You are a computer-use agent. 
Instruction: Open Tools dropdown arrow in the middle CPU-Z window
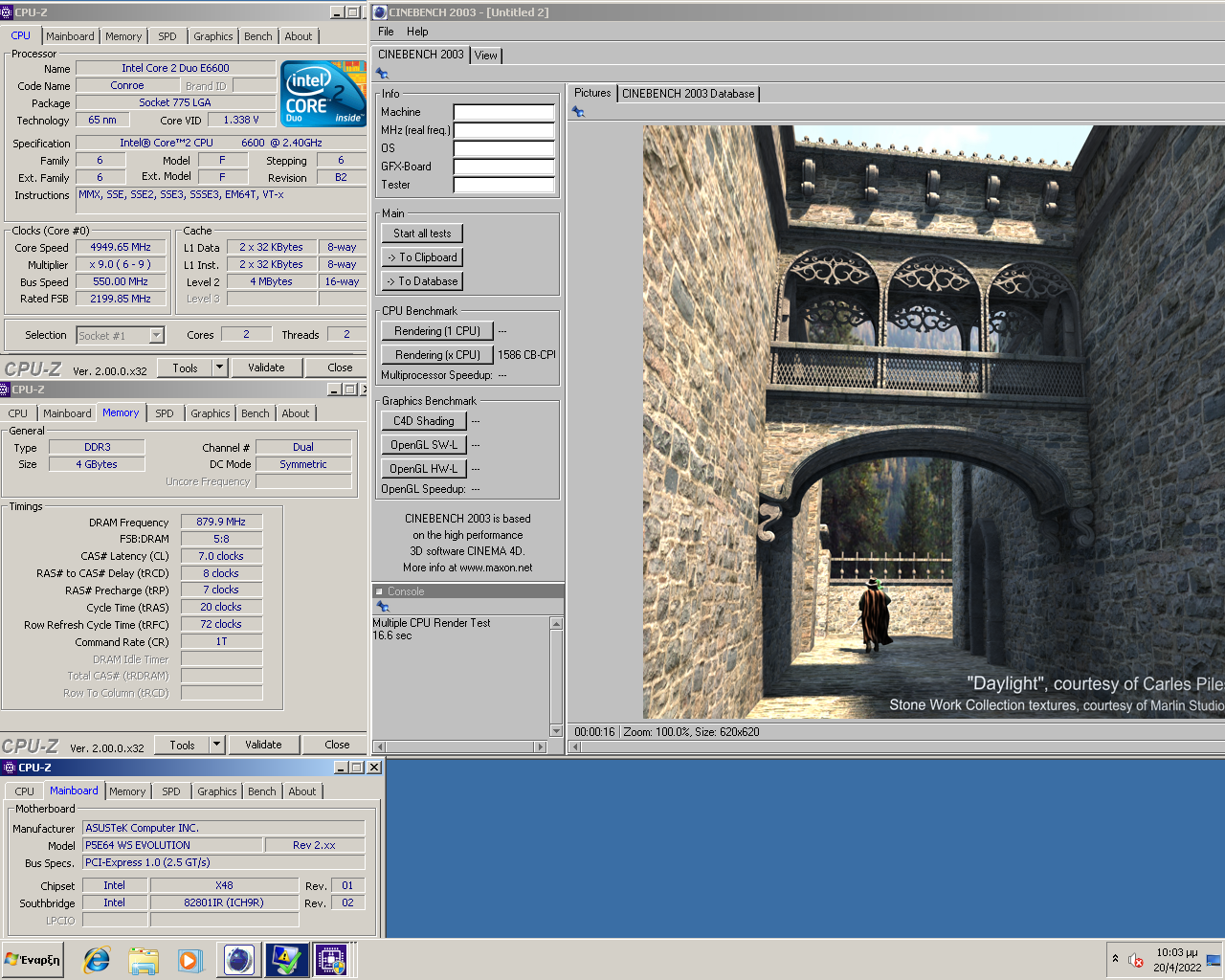pyautogui.click(x=216, y=745)
